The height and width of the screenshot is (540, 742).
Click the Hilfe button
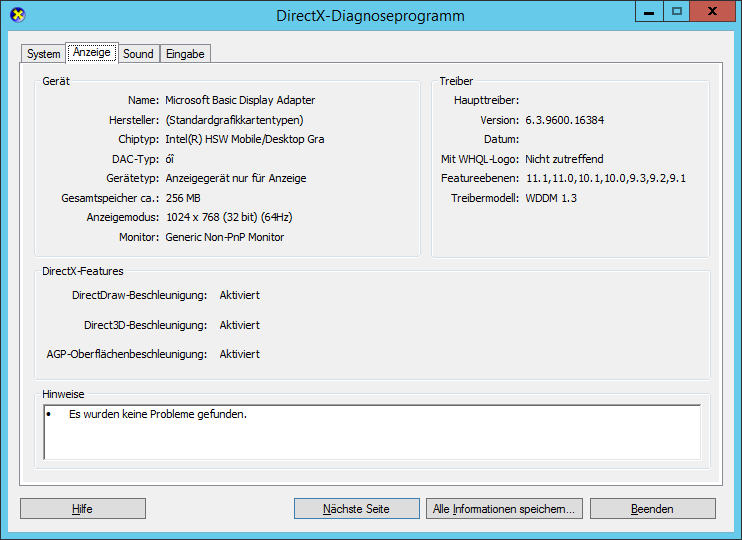click(x=83, y=509)
